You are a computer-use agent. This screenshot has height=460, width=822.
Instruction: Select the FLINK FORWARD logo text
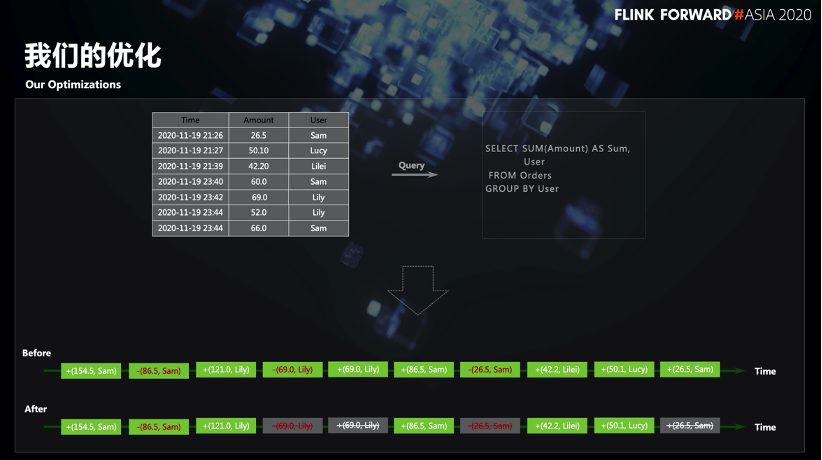673,15
